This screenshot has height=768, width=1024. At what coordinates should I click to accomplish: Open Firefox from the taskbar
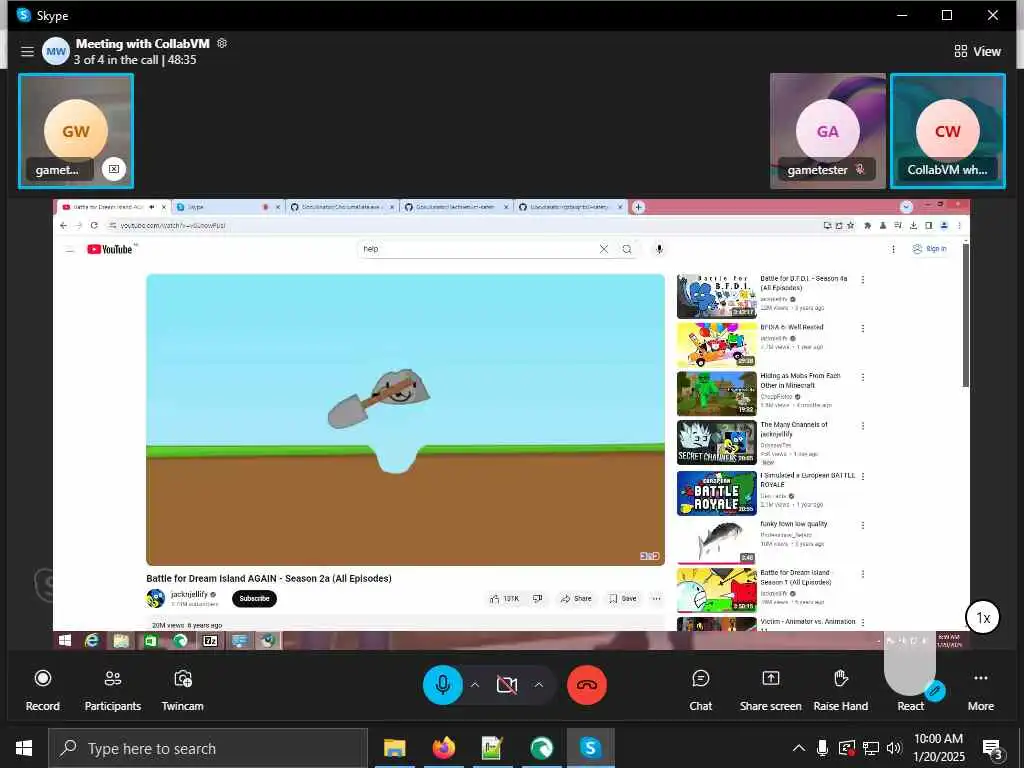point(443,748)
